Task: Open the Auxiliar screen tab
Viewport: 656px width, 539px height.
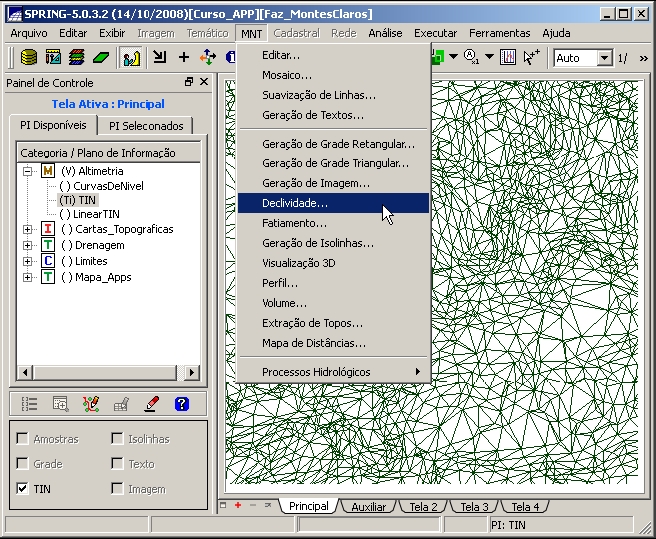Action: pyautogui.click(x=368, y=507)
